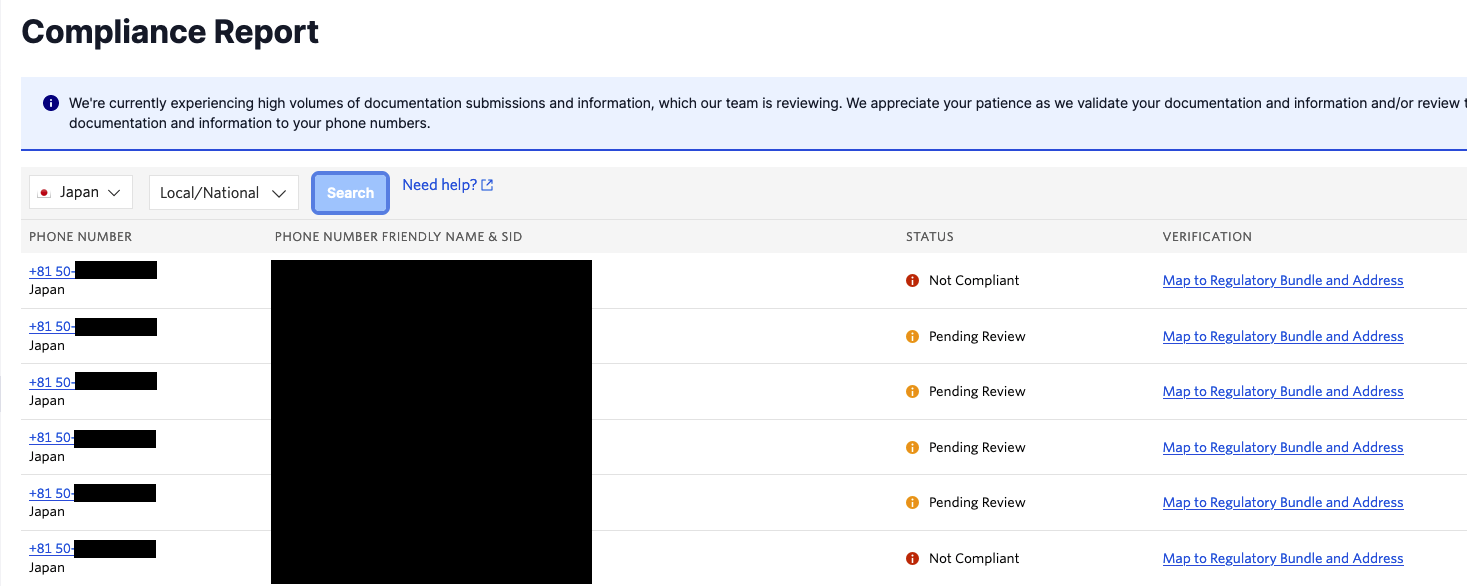Click the orange Pending Review icon in third row
The width and height of the screenshot is (1467, 586).
pyautogui.click(x=912, y=392)
